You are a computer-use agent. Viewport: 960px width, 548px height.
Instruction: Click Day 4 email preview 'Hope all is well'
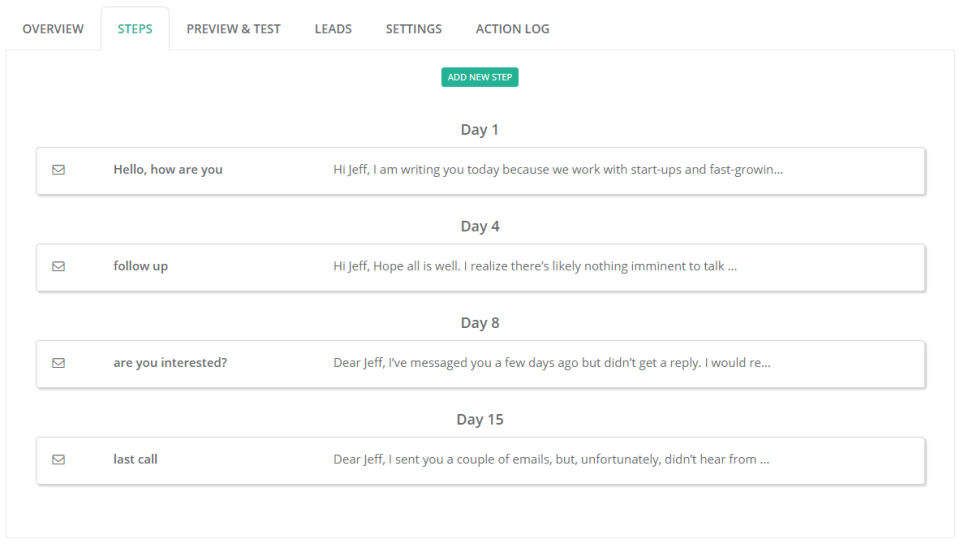point(534,267)
